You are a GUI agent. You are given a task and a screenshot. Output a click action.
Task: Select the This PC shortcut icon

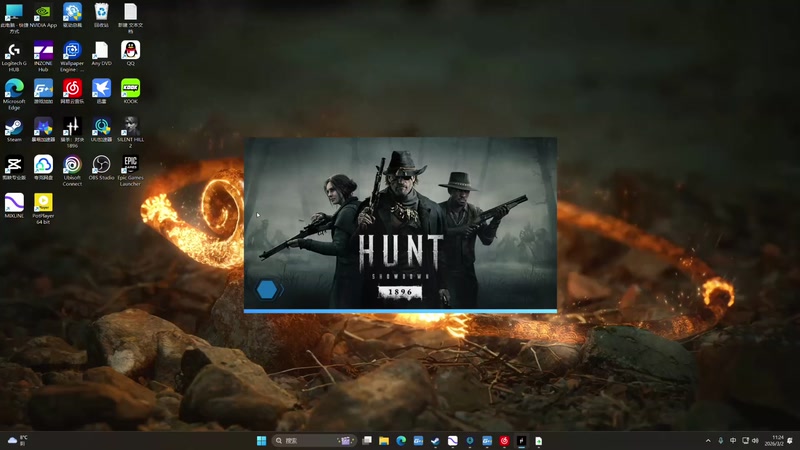pos(14,18)
